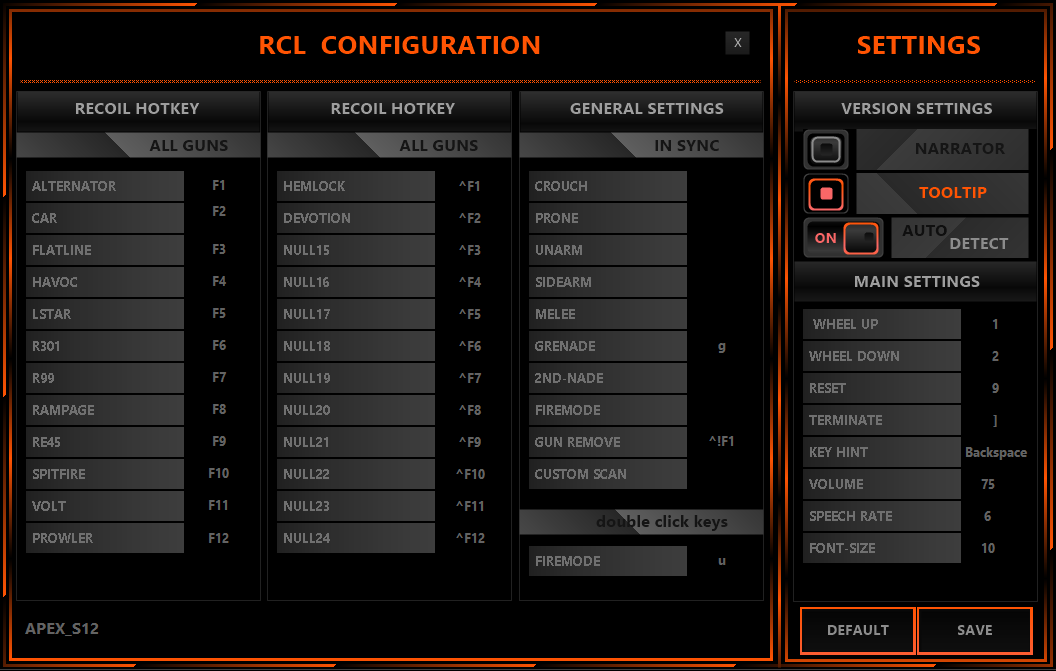Click the ^F10 hotkey for NULL22
The height and width of the screenshot is (671, 1056).
coord(470,474)
